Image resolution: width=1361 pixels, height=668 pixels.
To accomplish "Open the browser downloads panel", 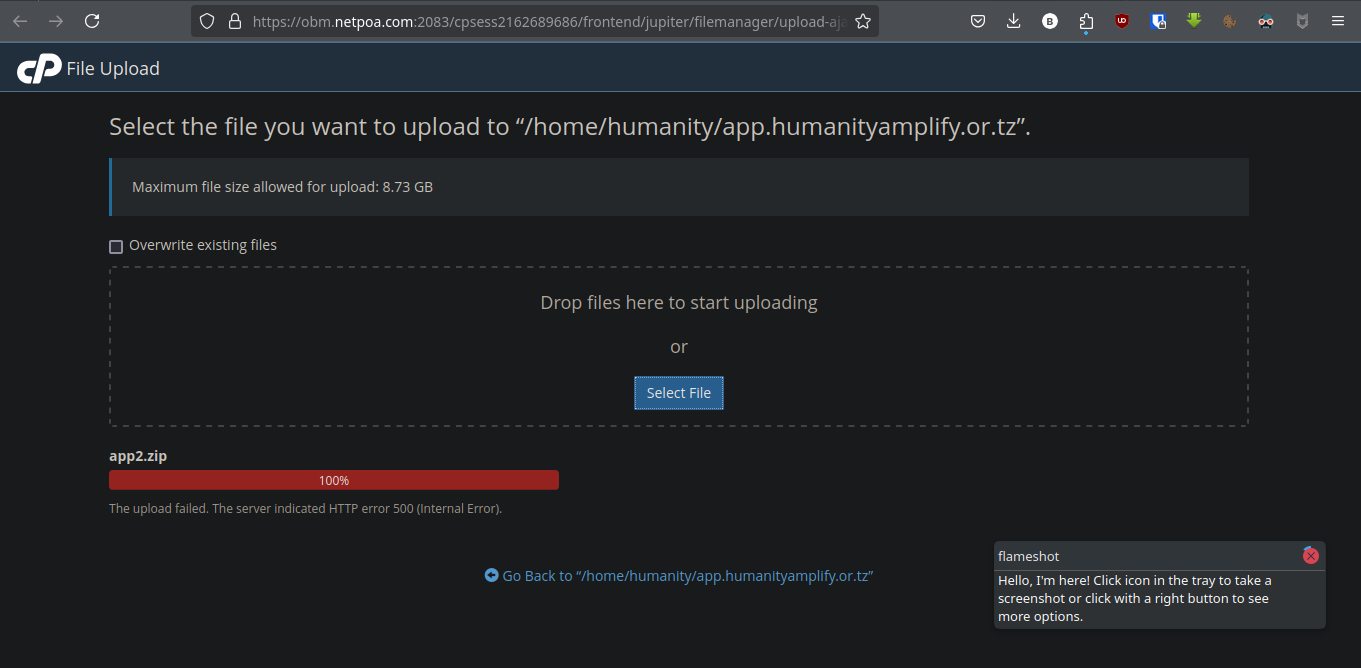I will pos(1014,21).
